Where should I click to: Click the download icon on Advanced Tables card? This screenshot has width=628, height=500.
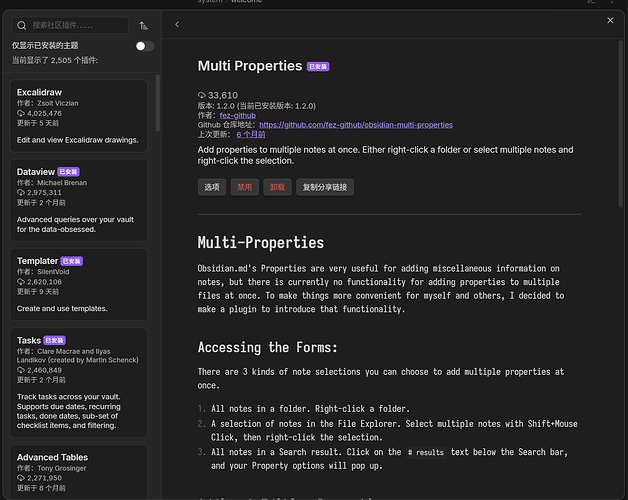pos(21,478)
